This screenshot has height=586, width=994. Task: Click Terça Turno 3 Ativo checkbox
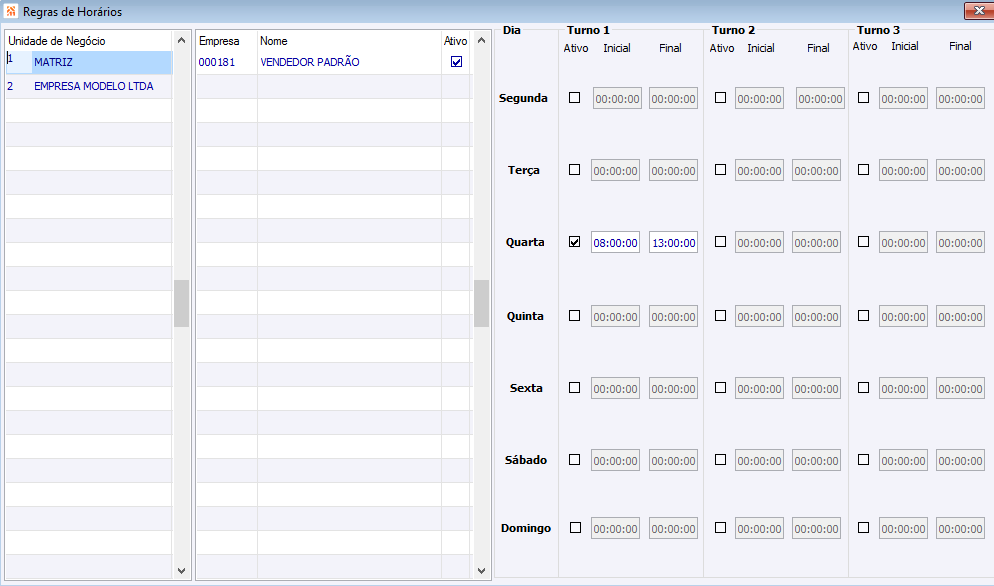point(863,170)
